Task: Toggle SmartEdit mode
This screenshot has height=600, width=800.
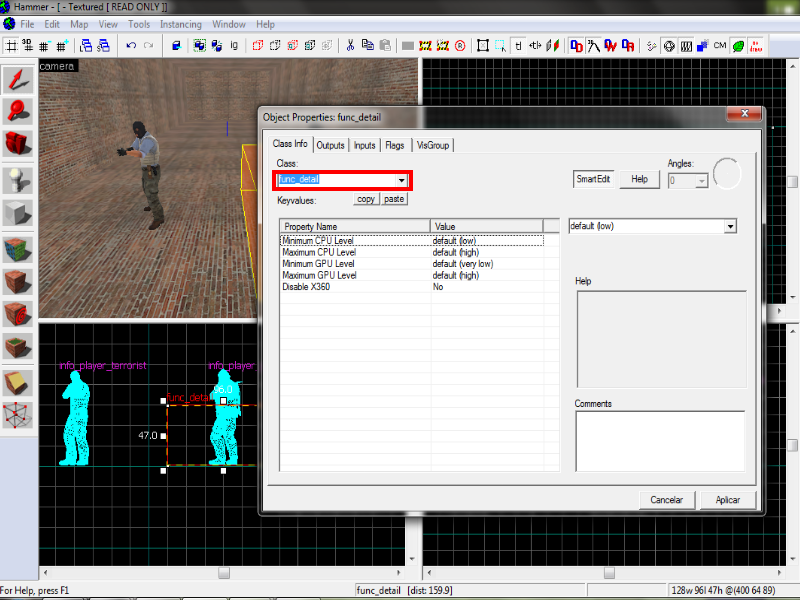Action: click(593, 179)
